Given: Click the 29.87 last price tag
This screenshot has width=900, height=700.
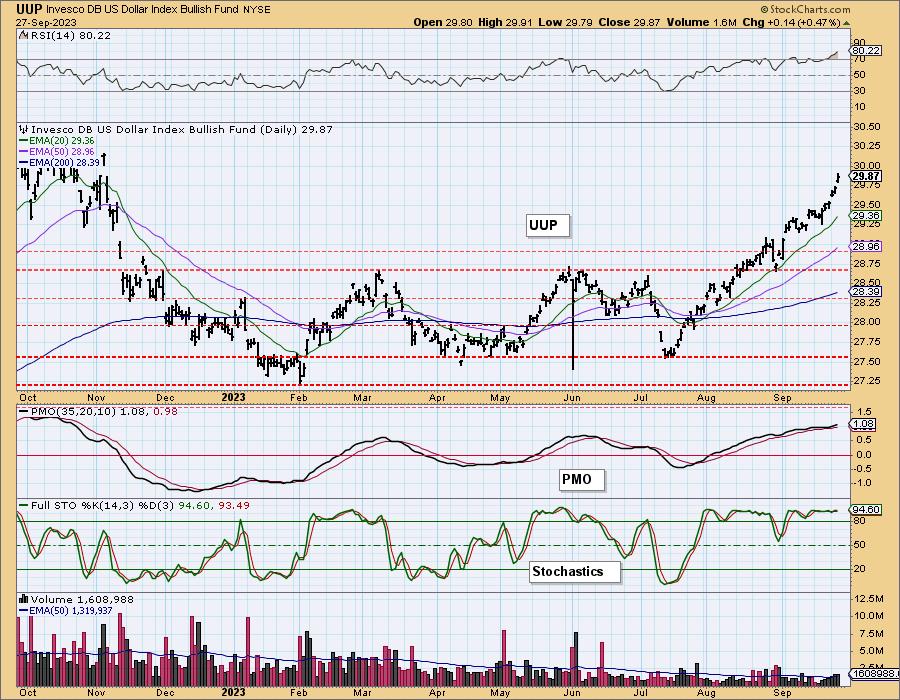Looking at the screenshot, I should 867,176.
